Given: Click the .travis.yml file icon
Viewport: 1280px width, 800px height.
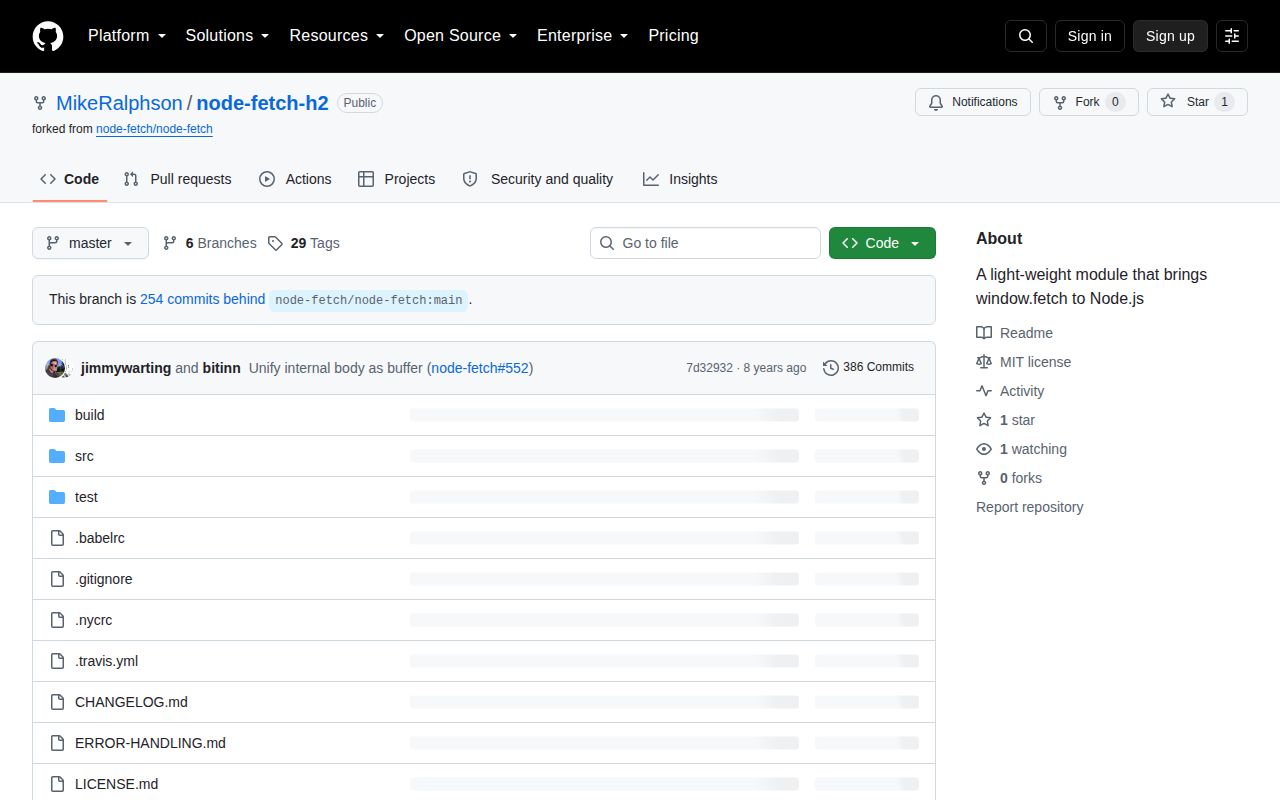Looking at the screenshot, I should click(x=57, y=661).
